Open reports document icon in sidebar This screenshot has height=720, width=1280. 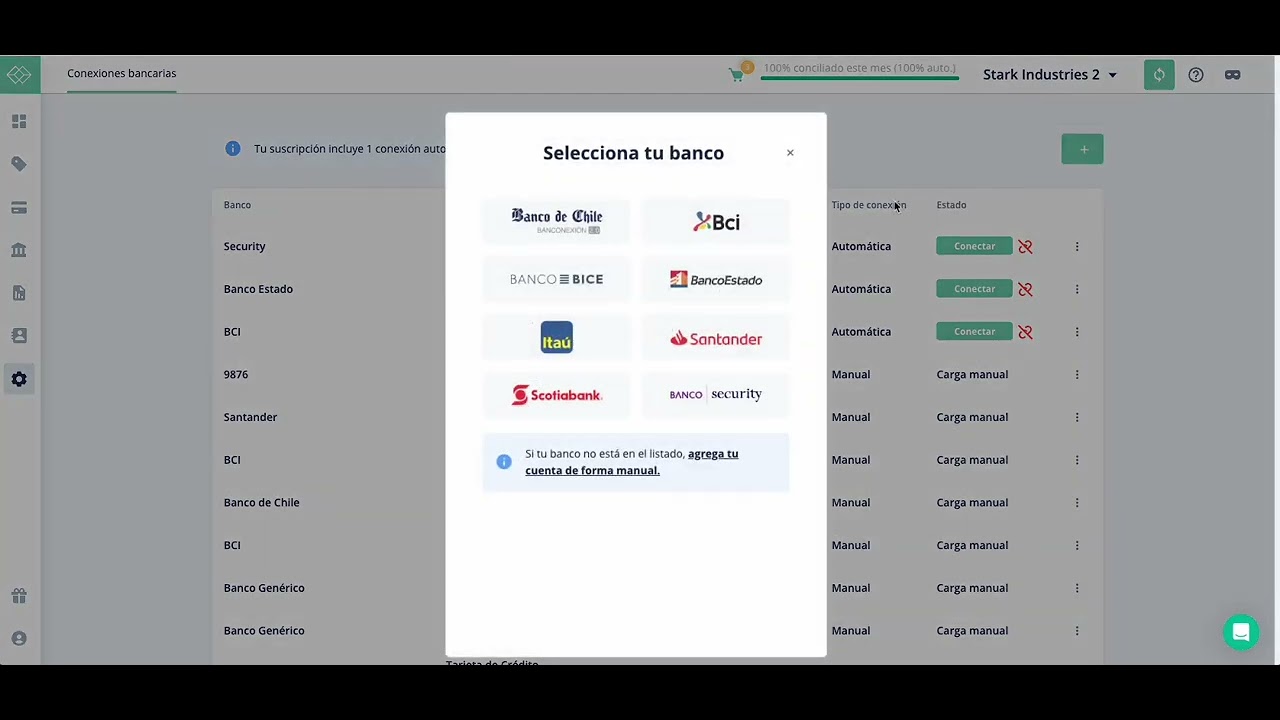19,293
